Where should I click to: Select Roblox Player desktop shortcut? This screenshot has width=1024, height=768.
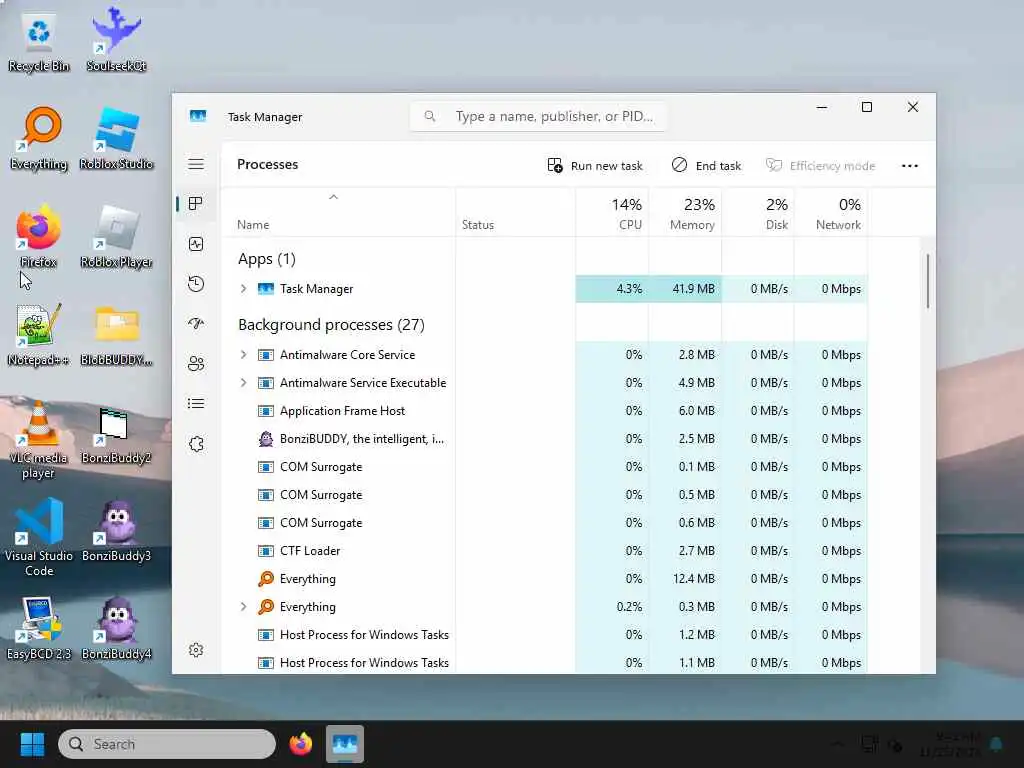(x=116, y=236)
